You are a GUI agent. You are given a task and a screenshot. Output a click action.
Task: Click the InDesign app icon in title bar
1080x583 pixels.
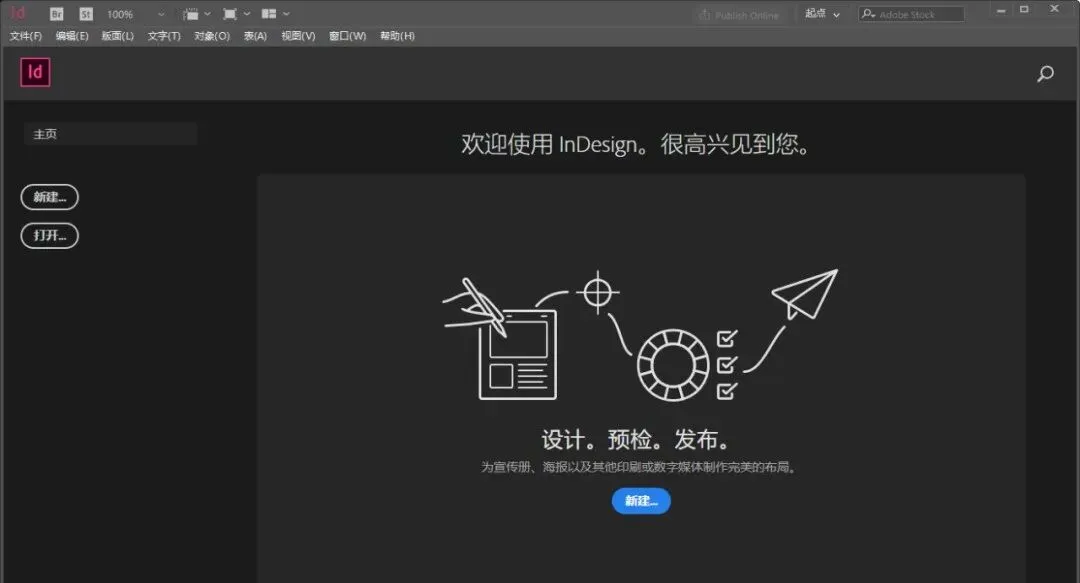pyautogui.click(x=19, y=12)
